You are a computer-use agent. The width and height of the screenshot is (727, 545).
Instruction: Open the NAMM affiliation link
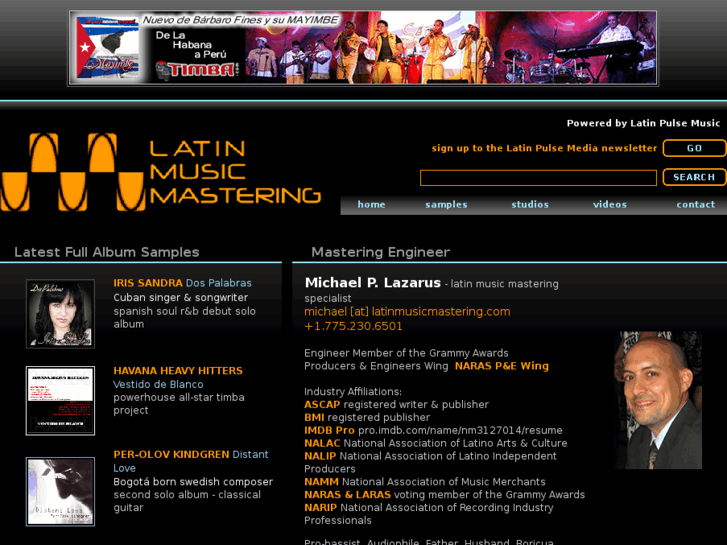(x=321, y=482)
